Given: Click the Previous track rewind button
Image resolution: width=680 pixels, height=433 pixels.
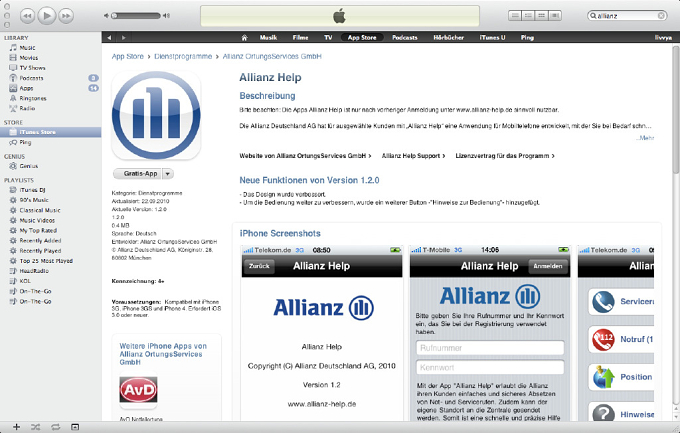Looking at the screenshot, I should 28,16.
